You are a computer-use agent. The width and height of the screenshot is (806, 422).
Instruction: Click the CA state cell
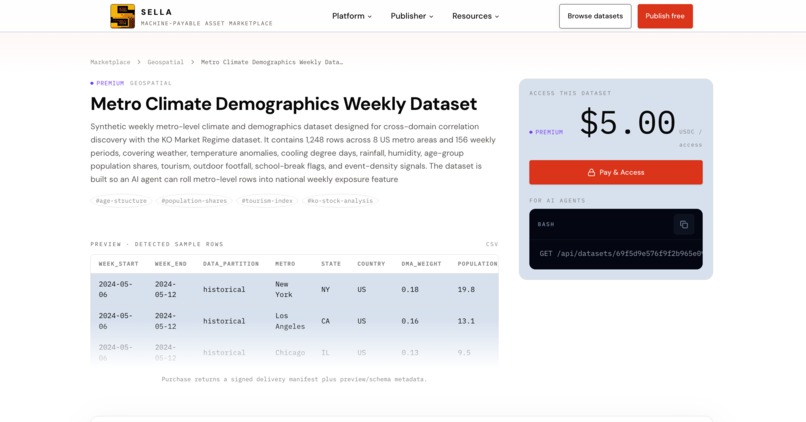[x=325, y=321]
